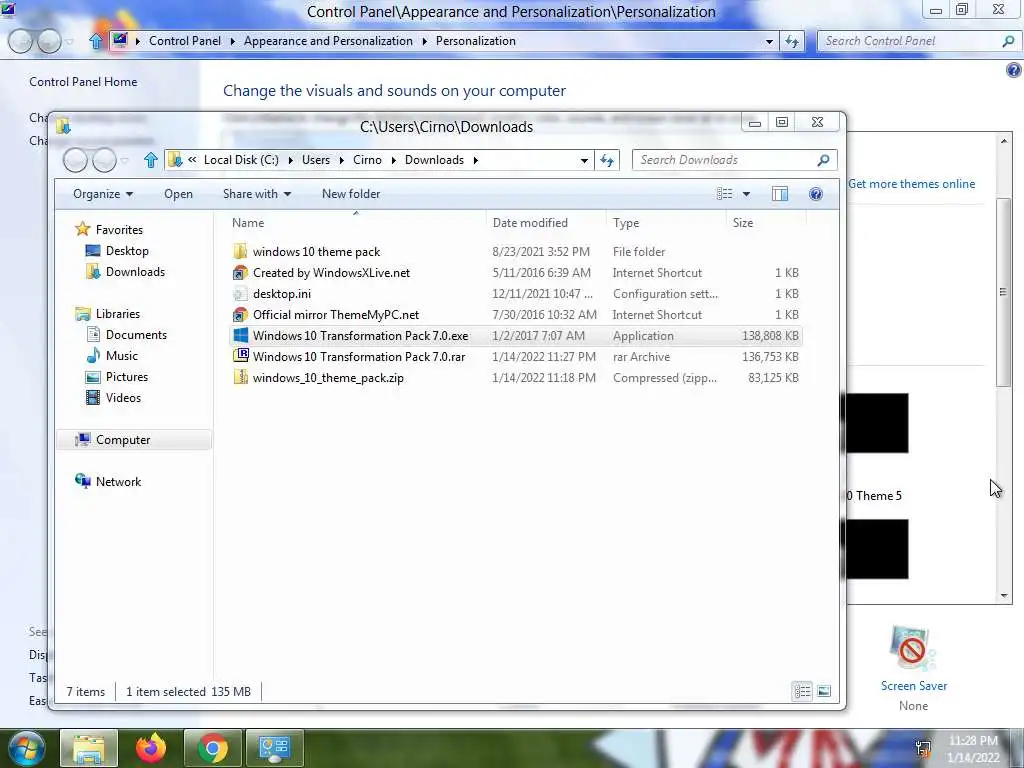The height and width of the screenshot is (768, 1024).
Task: Expand arrow after Users in breadcrumb
Action: [342, 160]
